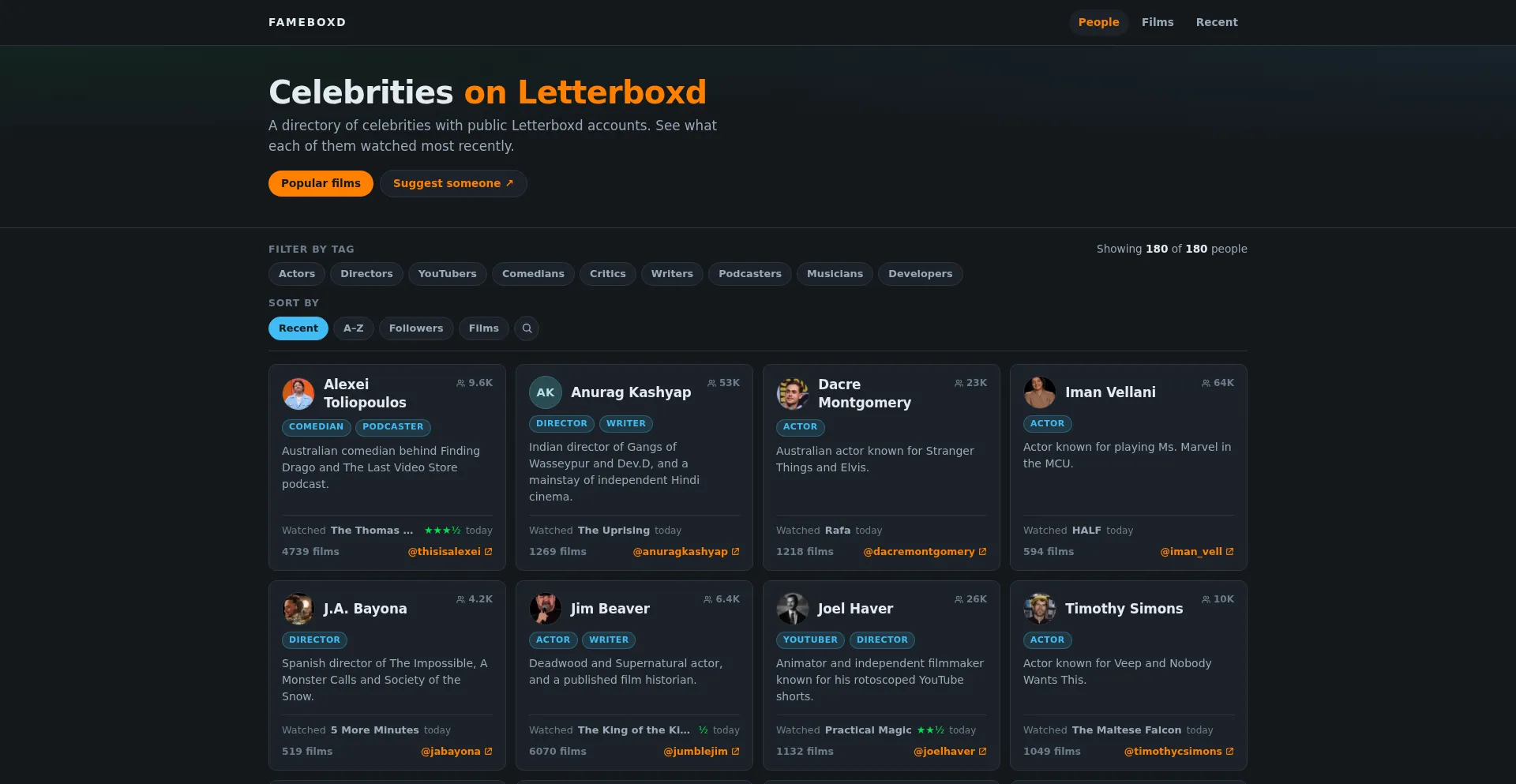Sort people by Followers
The image size is (1516, 784).
point(416,328)
